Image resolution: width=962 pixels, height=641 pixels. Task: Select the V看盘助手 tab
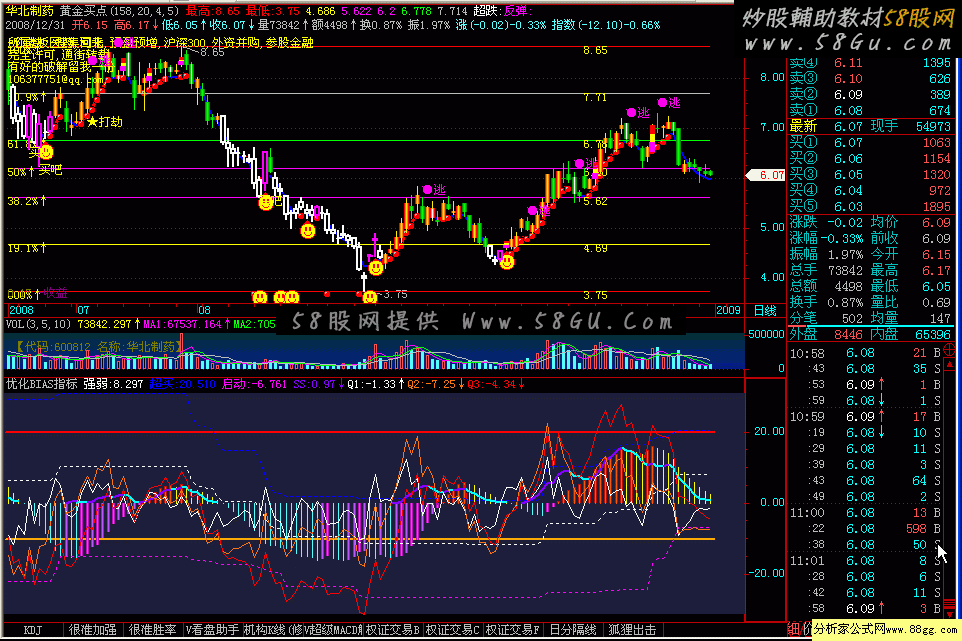(212, 630)
